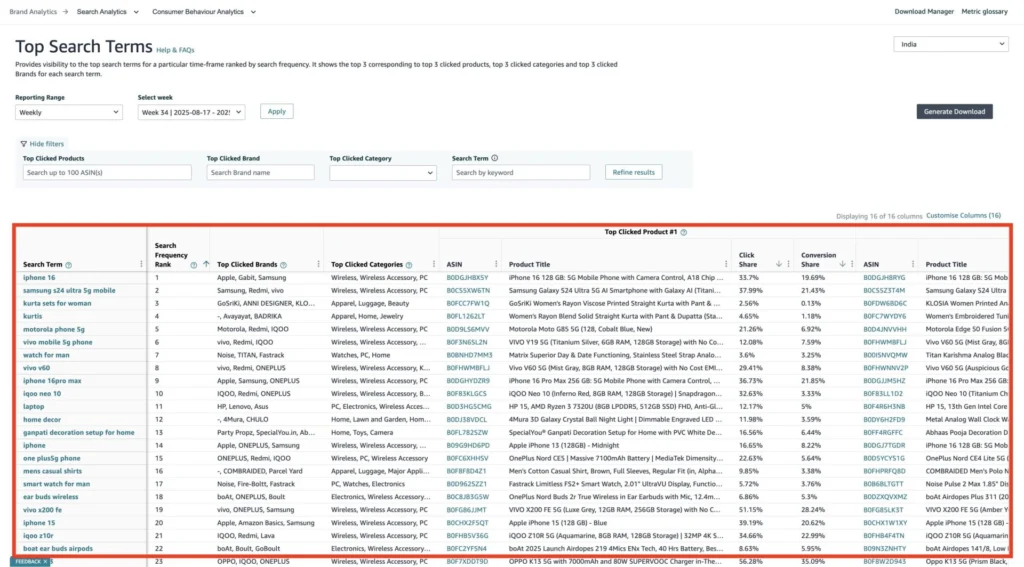Screen dimensions: 1024x567
Task: Sort ascending by Search Frequency Rank arrow
Action: point(206,265)
